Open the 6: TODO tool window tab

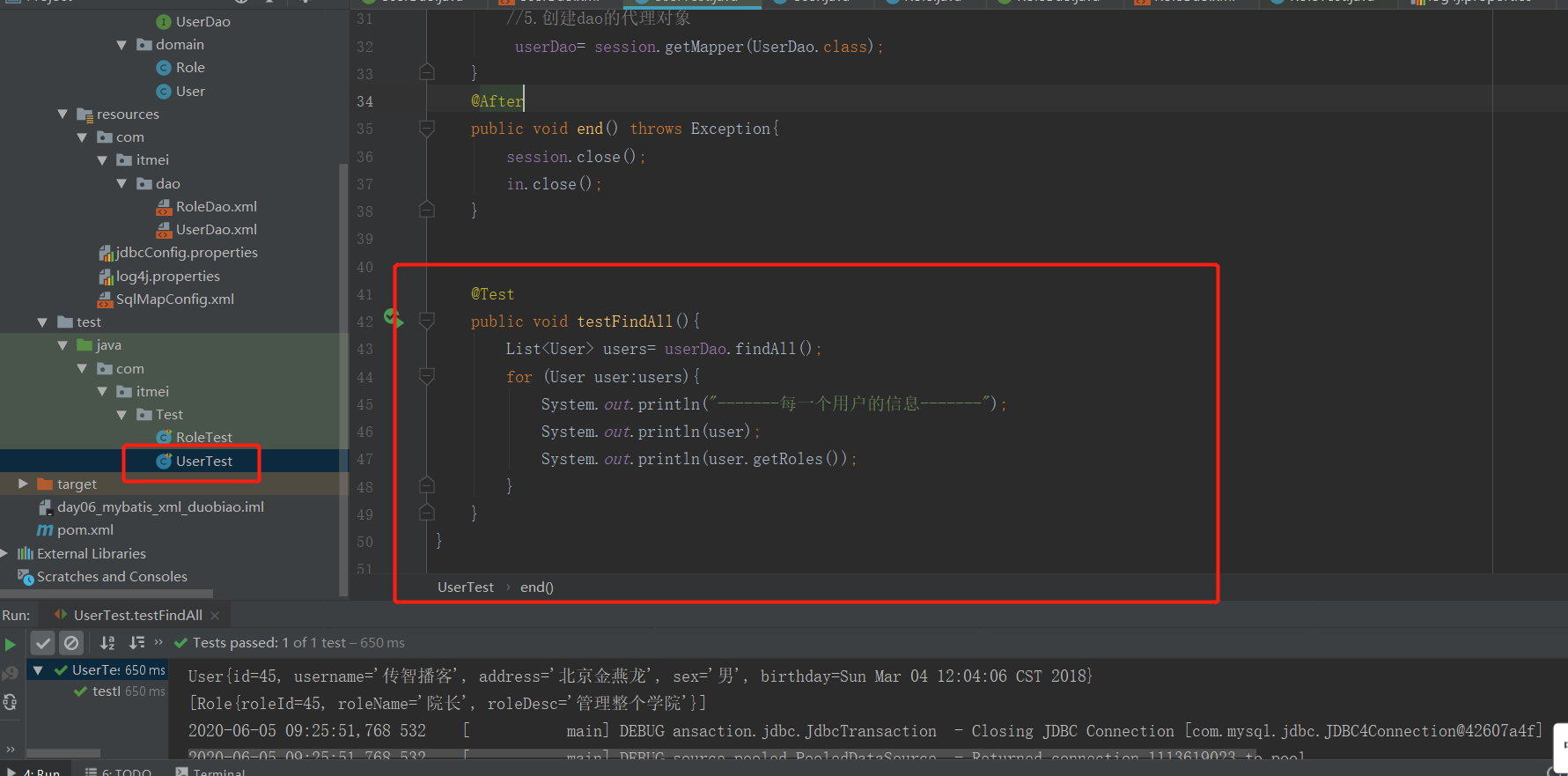pos(118,772)
